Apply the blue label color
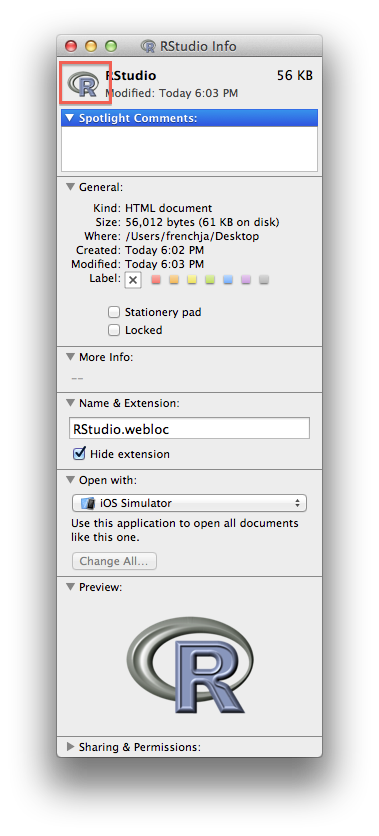 228,279
